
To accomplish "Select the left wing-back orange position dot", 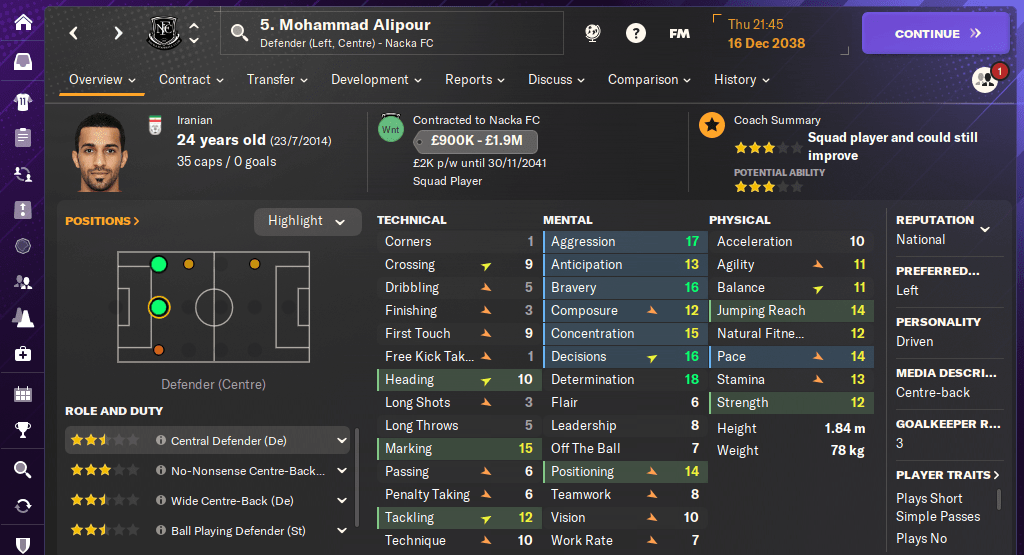I will pyautogui.click(x=188, y=264).
